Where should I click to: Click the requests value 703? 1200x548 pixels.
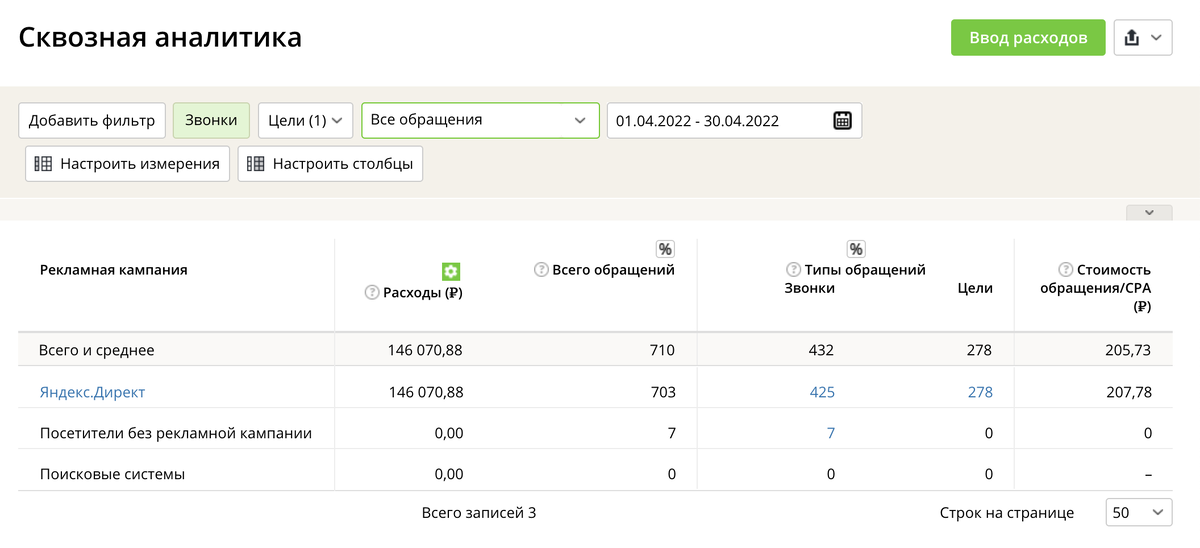click(x=662, y=392)
